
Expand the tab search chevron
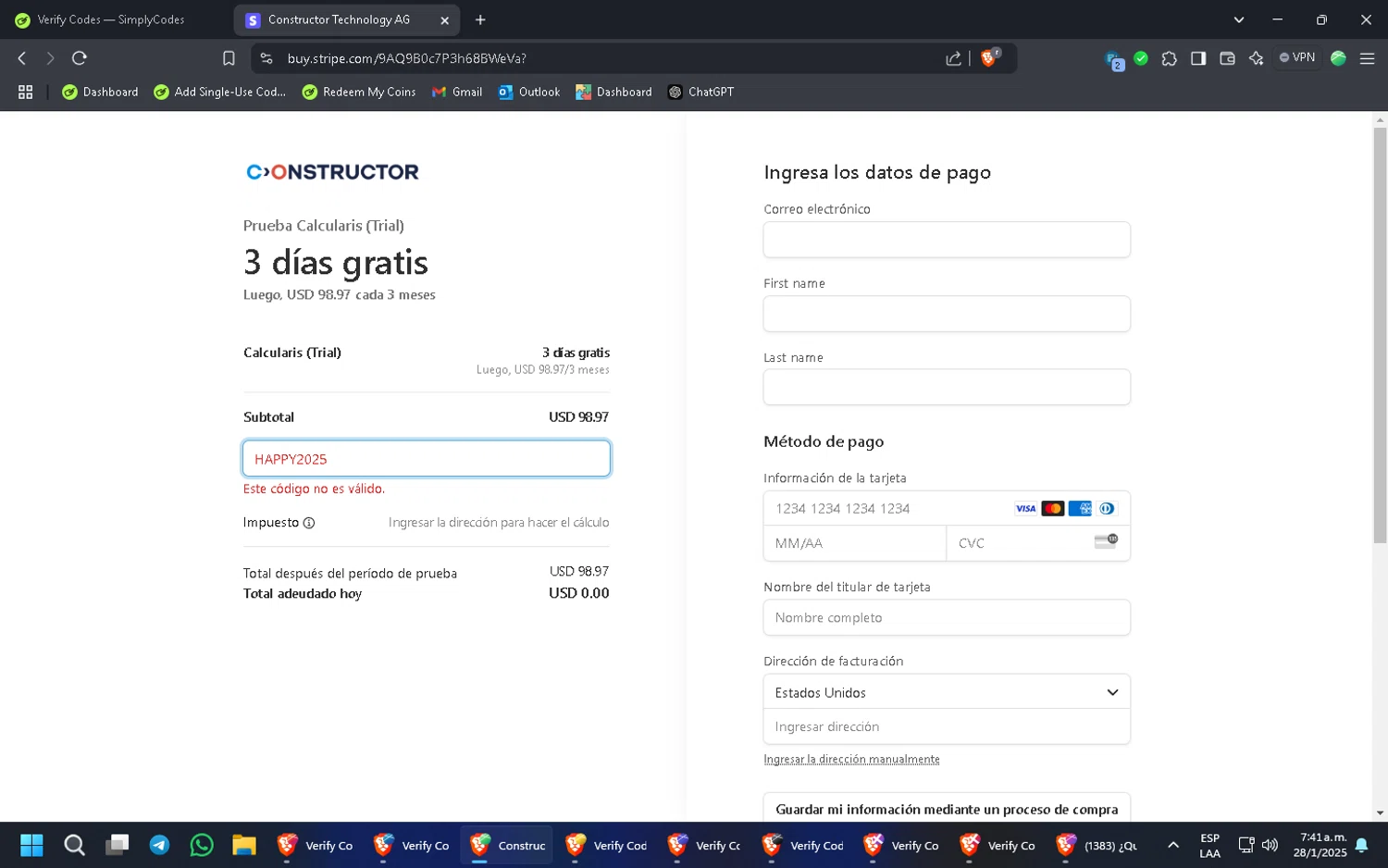[x=1238, y=19]
